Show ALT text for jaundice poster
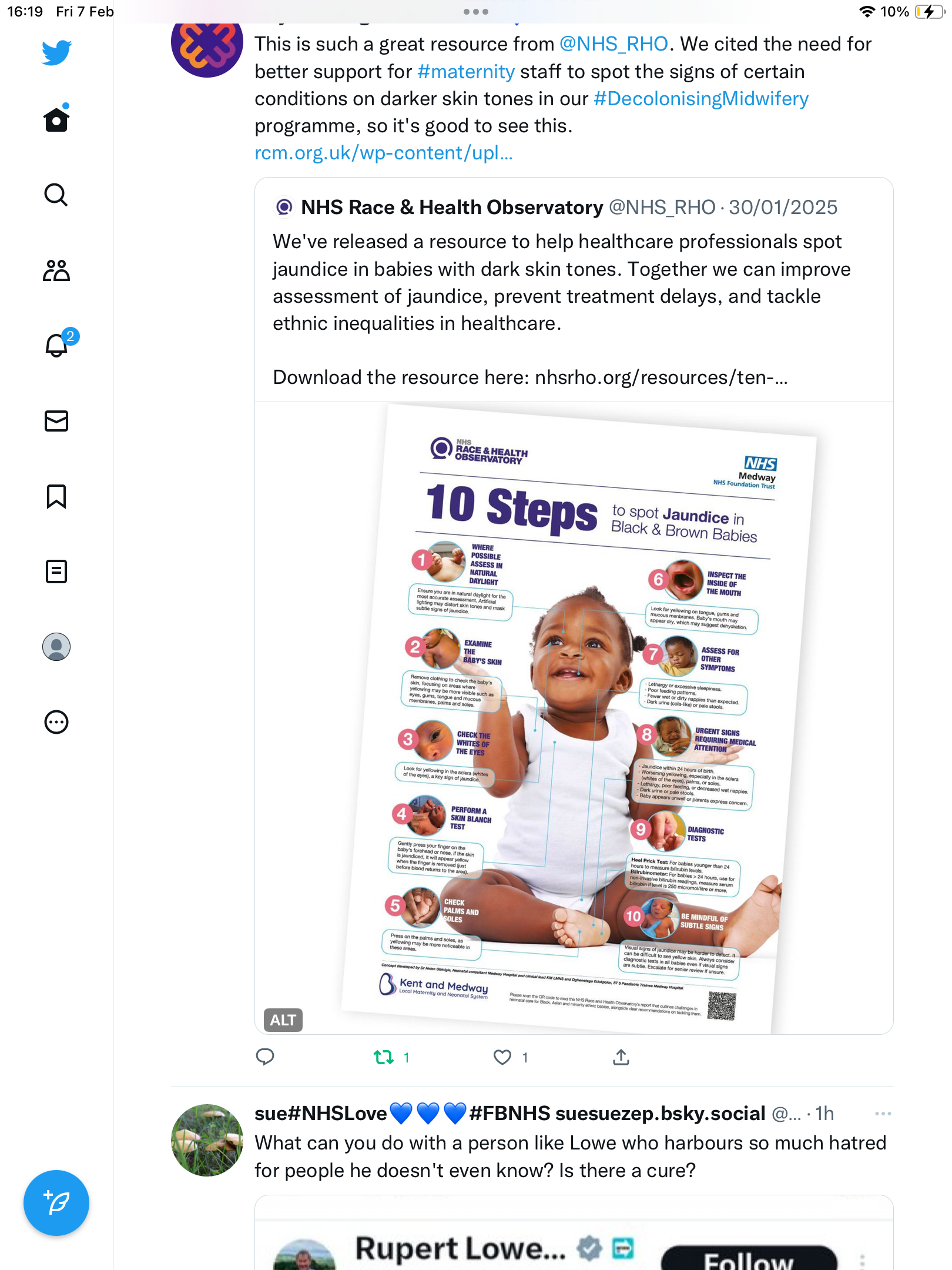 pyautogui.click(x=283, y=1020)
